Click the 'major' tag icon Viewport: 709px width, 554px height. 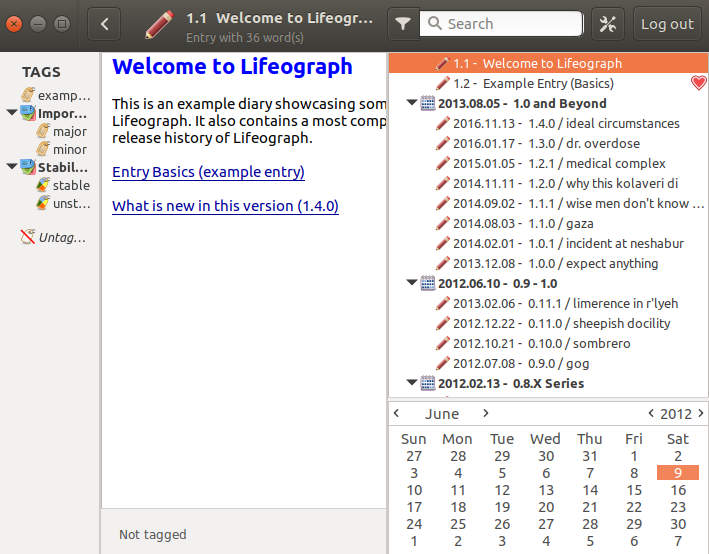click(43, 131)
